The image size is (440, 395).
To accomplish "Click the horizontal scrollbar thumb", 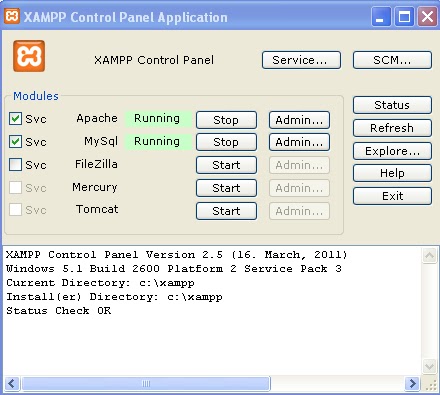I will [x=146, y=383].
